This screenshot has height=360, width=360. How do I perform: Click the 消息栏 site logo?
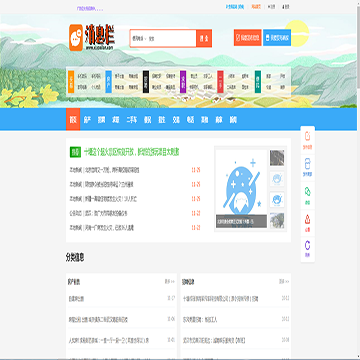click(92, 37)
